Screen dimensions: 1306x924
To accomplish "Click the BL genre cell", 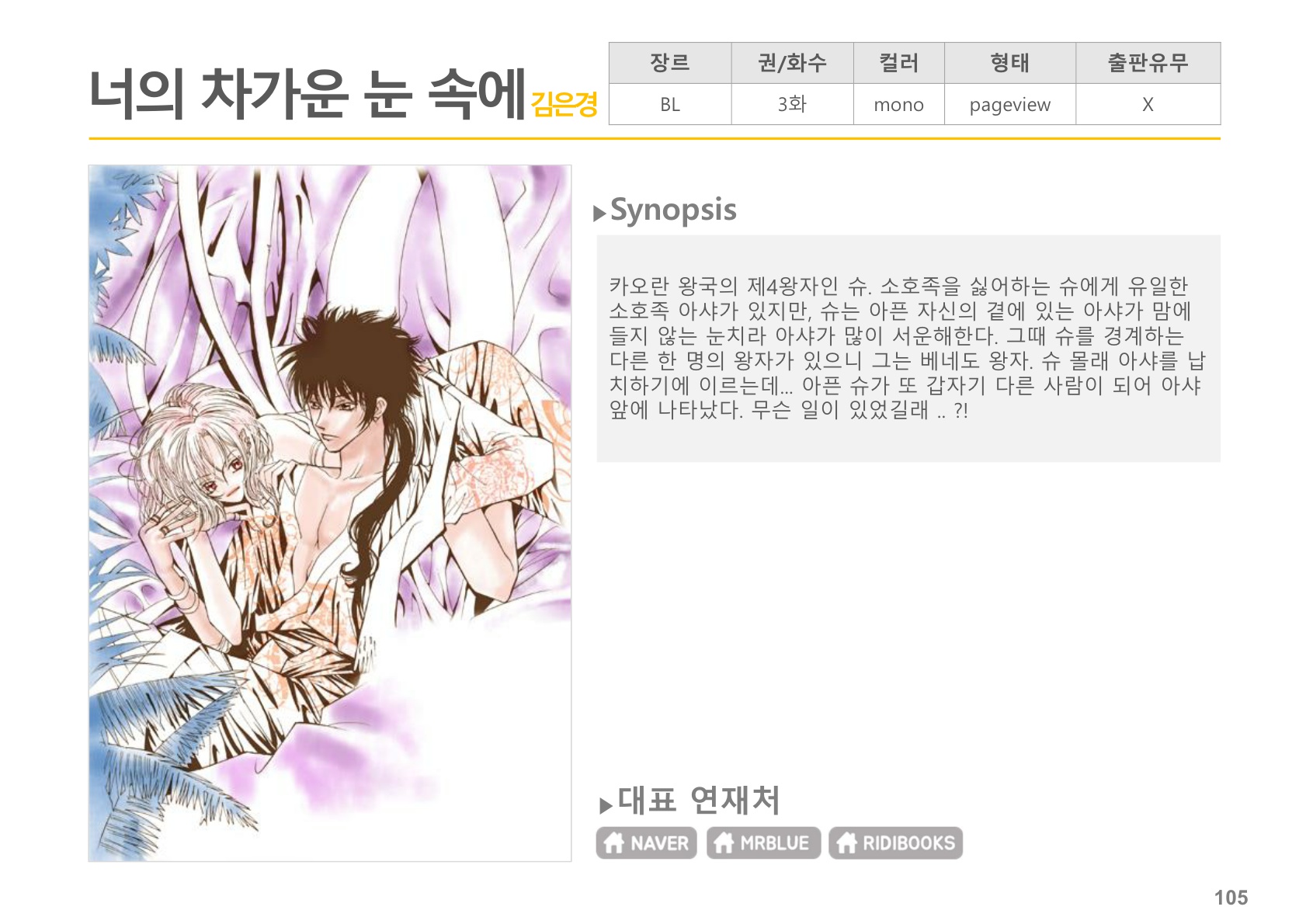I will pos(670,104).
